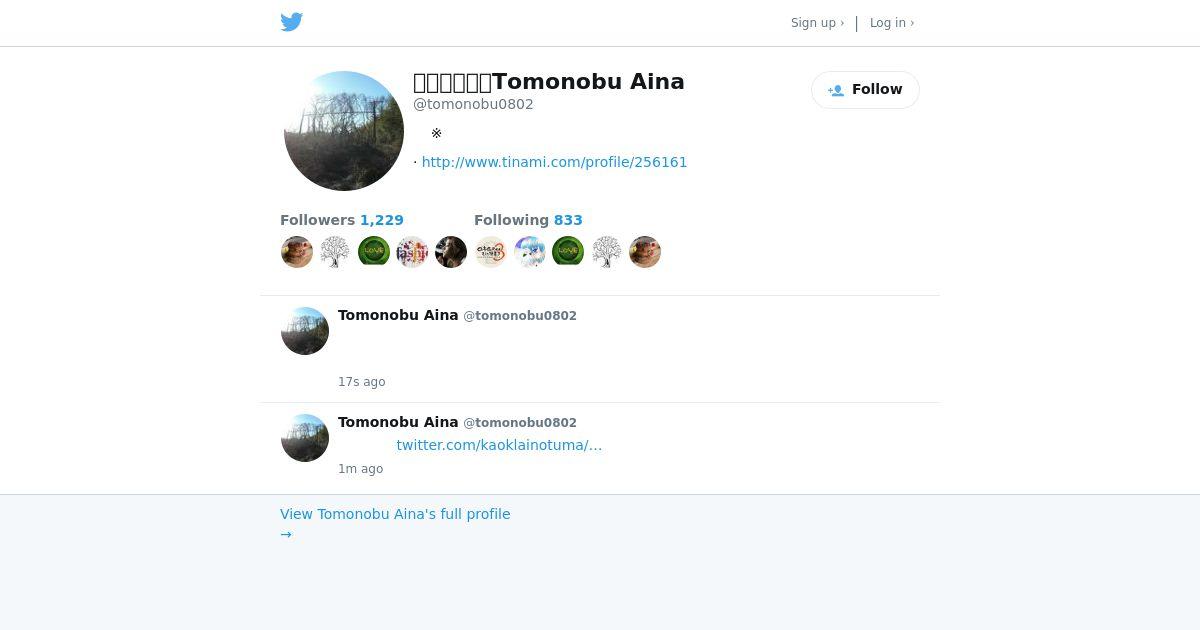Open the large profile avatar photo
Screen dimensions: 1200x630
[344, 131]
